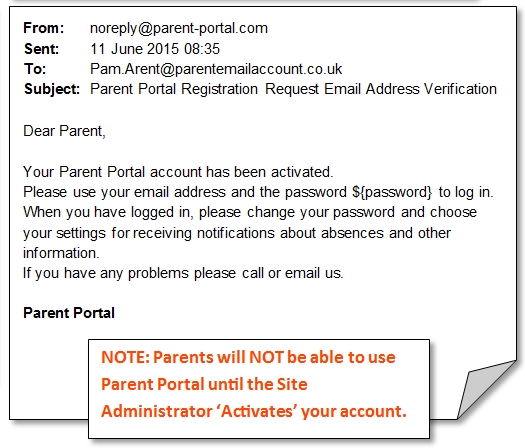Viewport: 525px width, 448px height.
Task: Click the Subject: label
Action: pyautogui.click(x=52, y=90)
